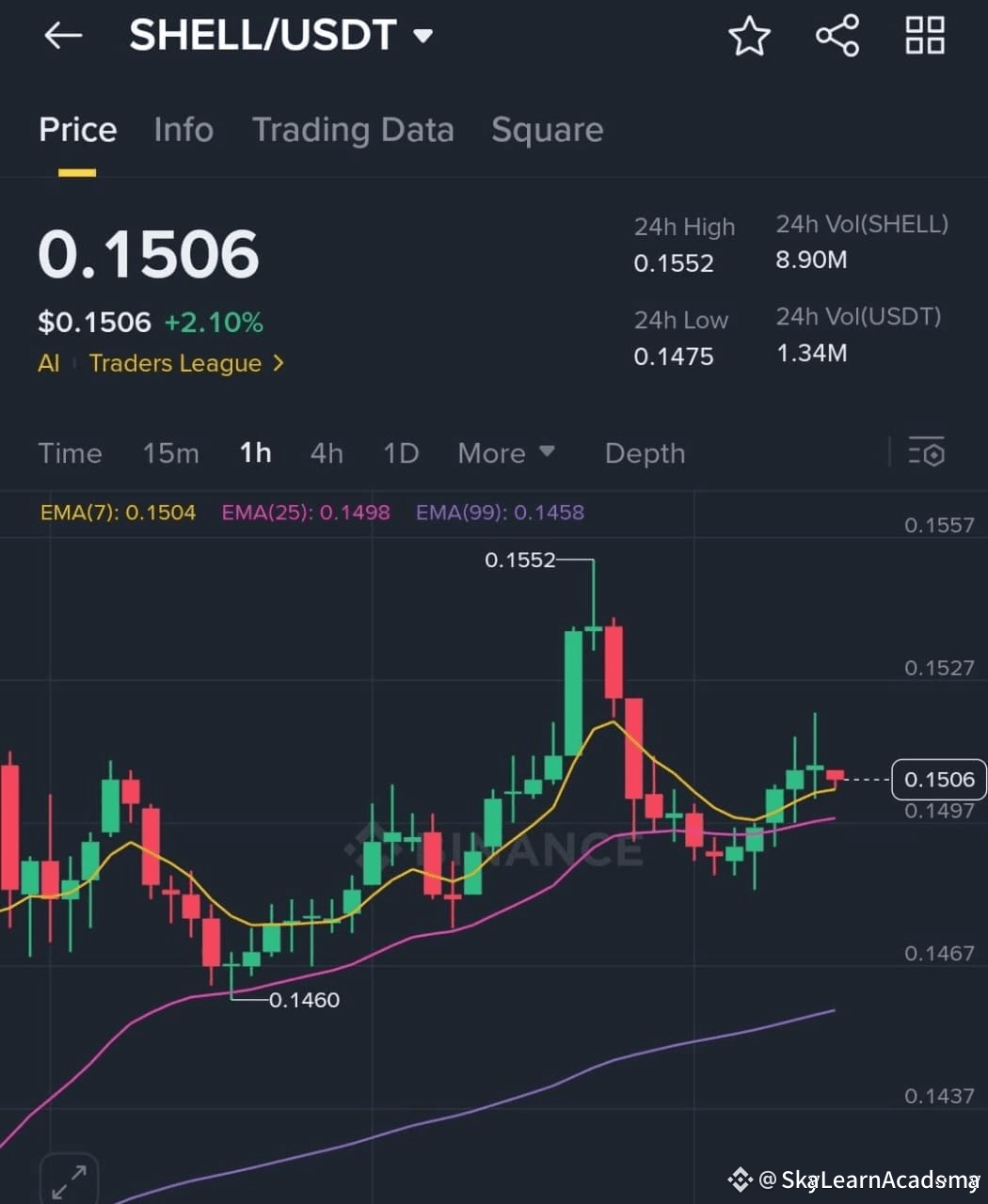
Task: Tap the AI label link
Action: tap(49, 363)
